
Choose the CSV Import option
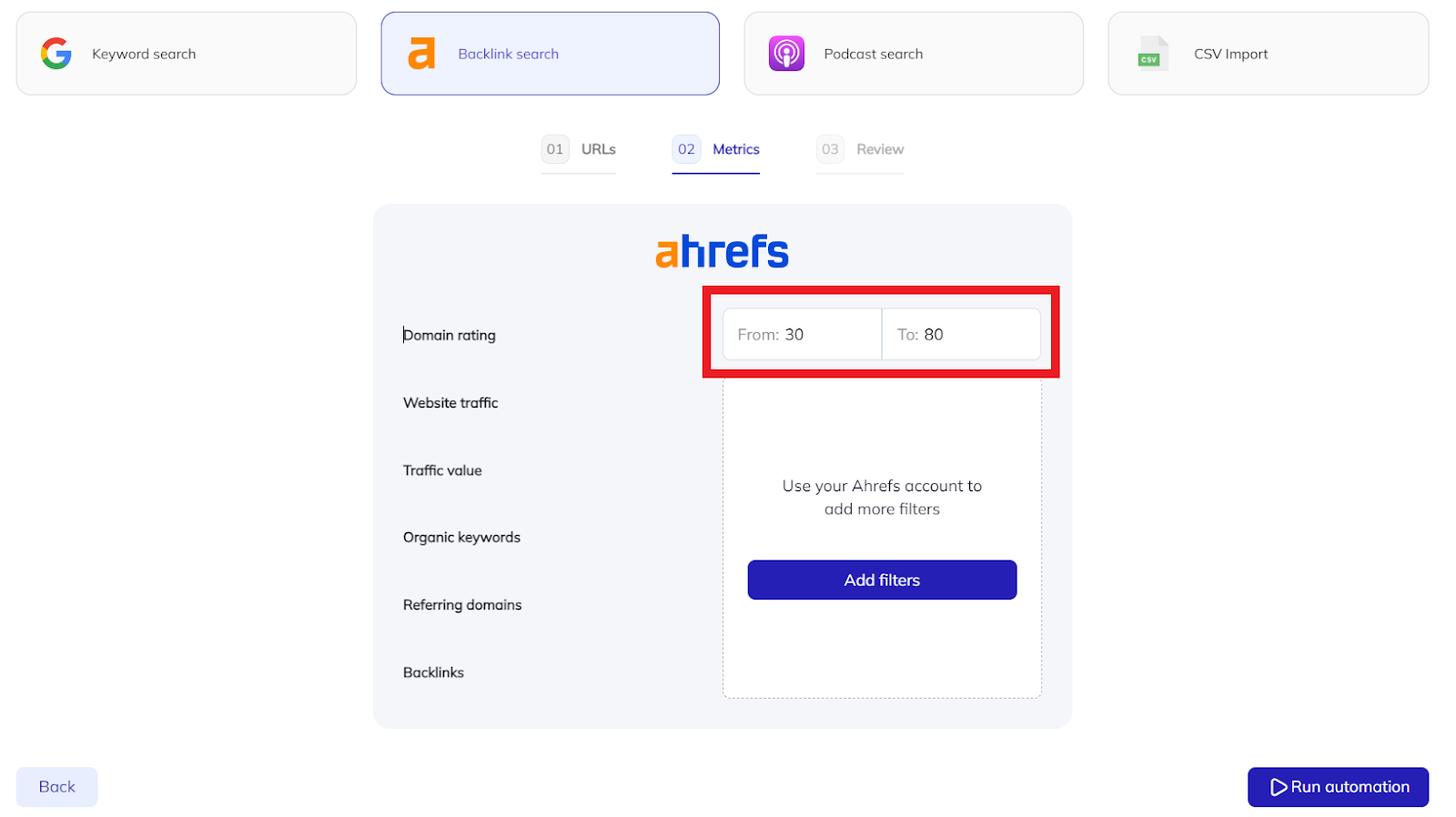tap(1269, 54)
